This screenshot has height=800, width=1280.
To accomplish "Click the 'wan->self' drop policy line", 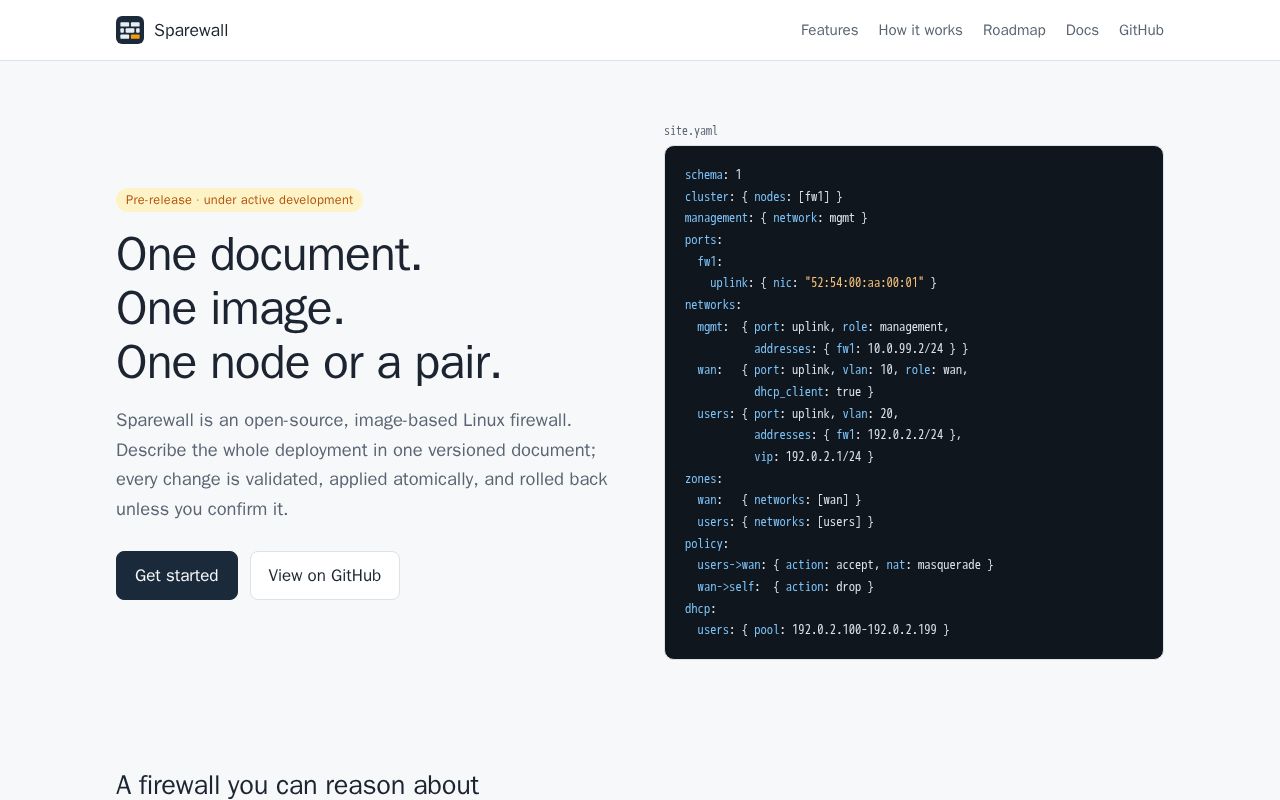I will pyautogui.click(x=785, y=587).
